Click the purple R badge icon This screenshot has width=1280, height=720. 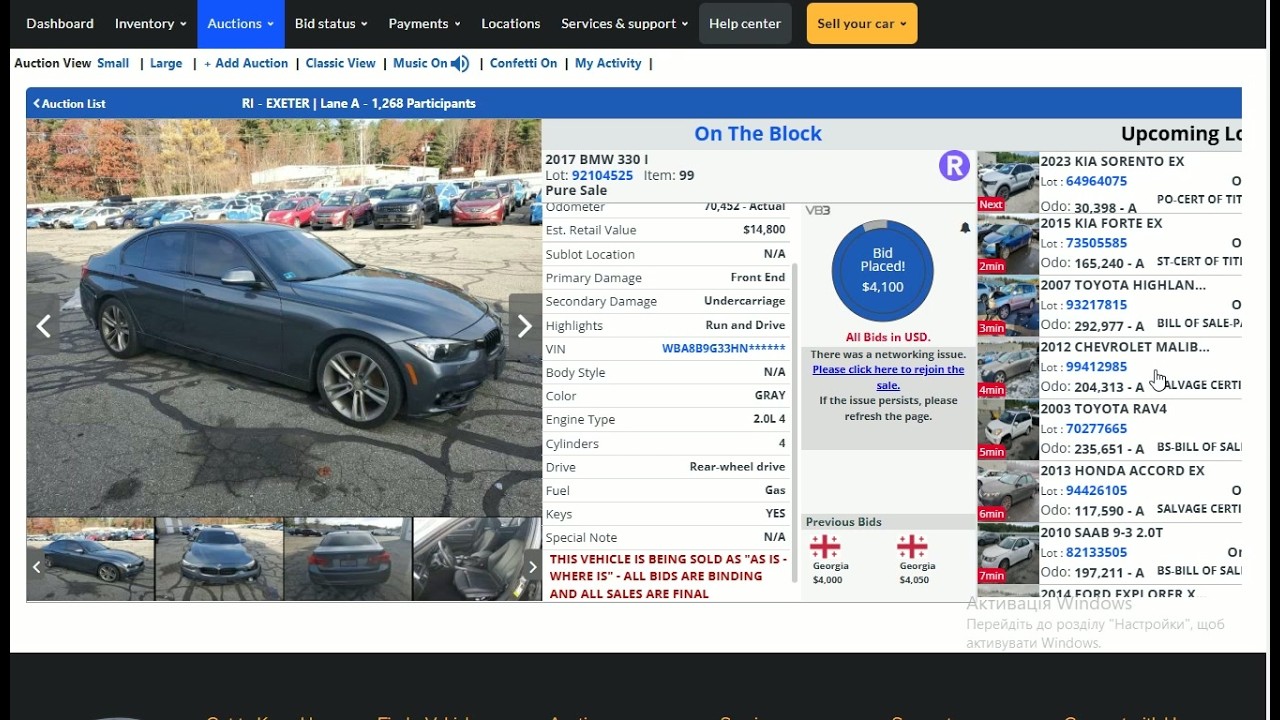(954, 166)
